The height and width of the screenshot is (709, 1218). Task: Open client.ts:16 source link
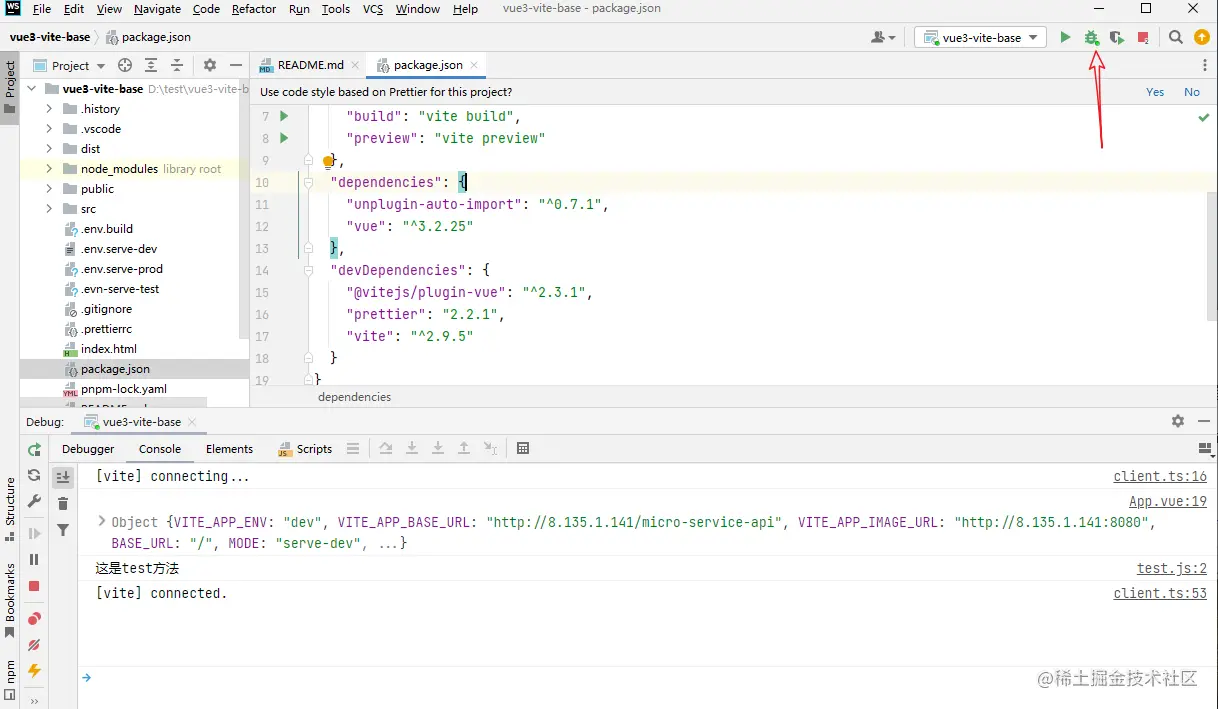click(x=1160, y=477)
